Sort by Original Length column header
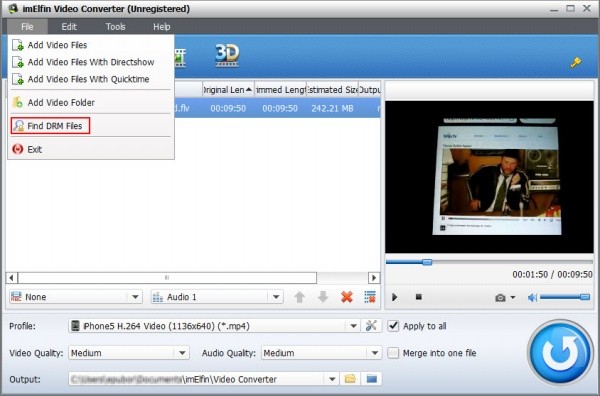 pyautogui.click(x=228, y=90)
